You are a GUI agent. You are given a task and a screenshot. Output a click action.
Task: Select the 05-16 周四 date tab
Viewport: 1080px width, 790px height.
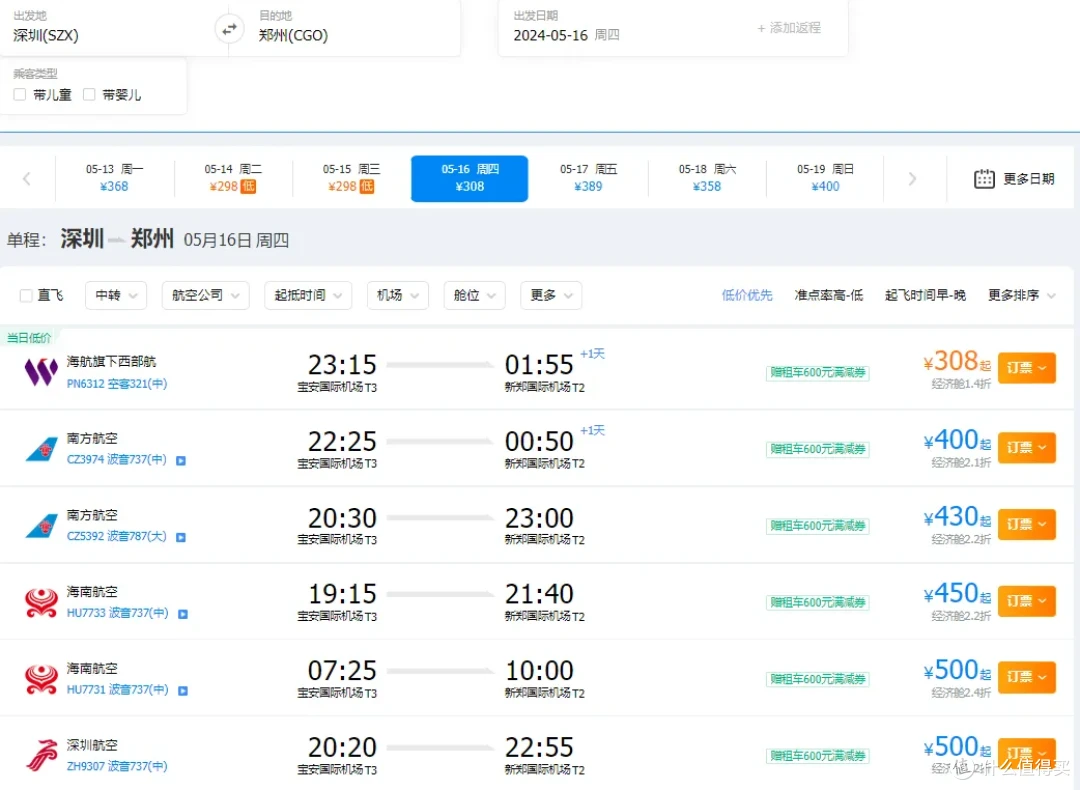click(470, 178)
